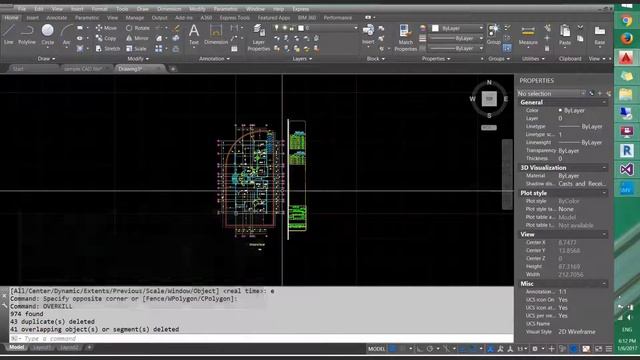This screenshot has width=640, height=360.
Task: Open the Dimension menu in menu bar
Action: [x=169, y=9]
